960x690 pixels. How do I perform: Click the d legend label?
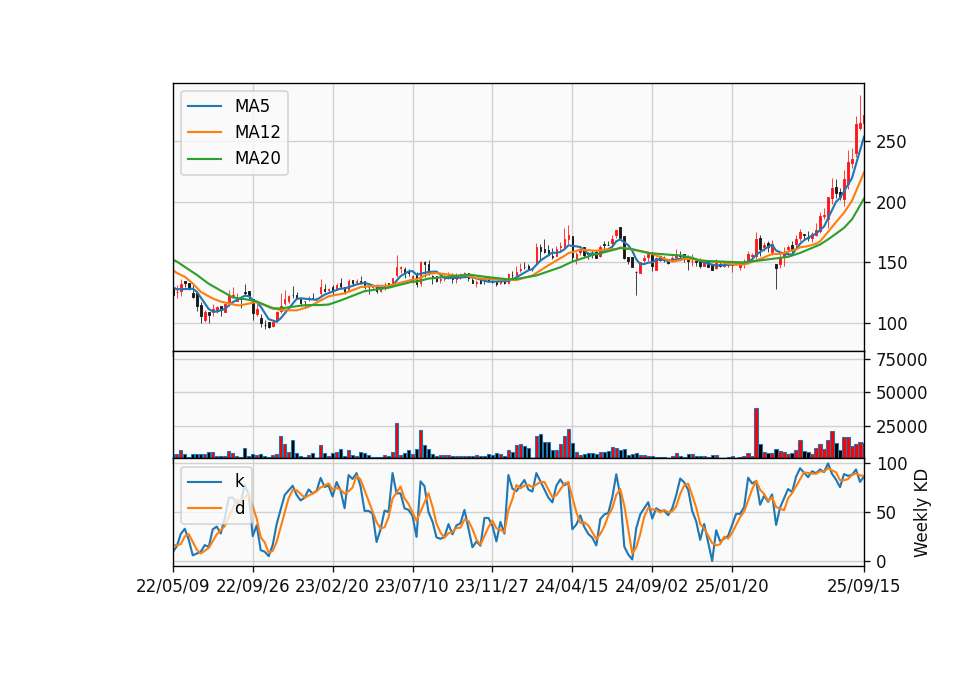tap(239, 508)
